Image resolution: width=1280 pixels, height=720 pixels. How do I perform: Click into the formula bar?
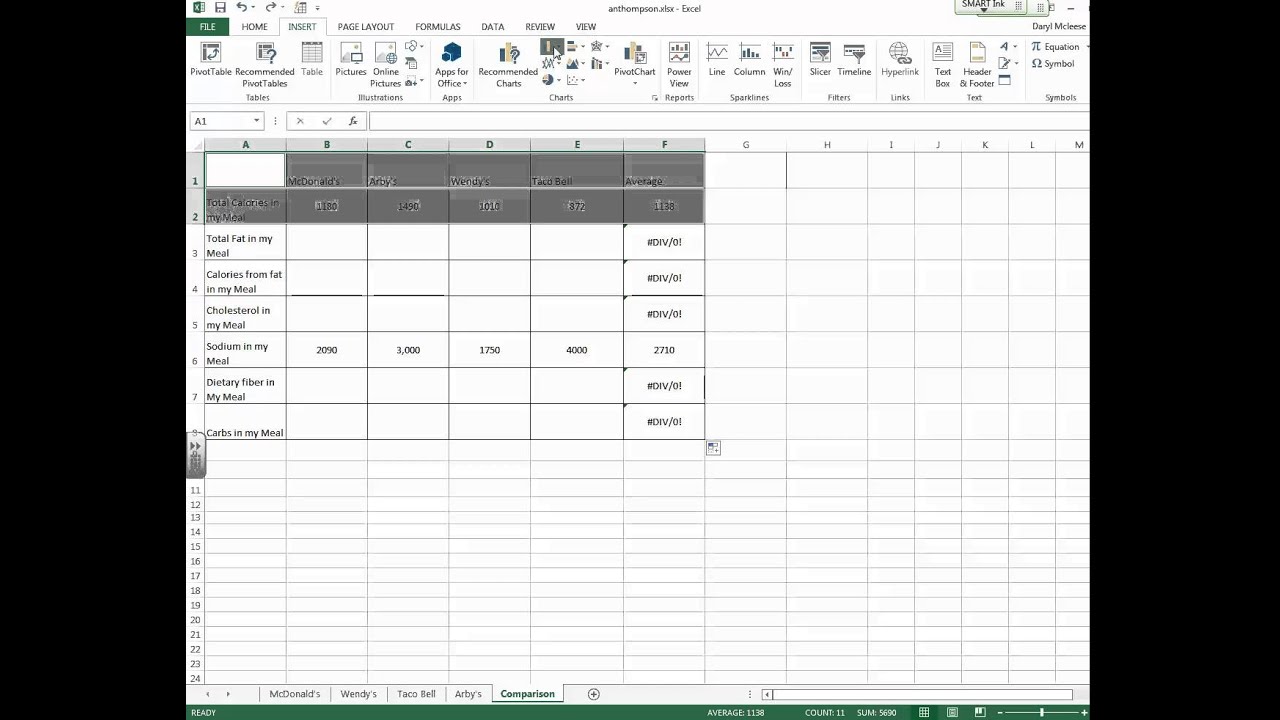[728, 121]
